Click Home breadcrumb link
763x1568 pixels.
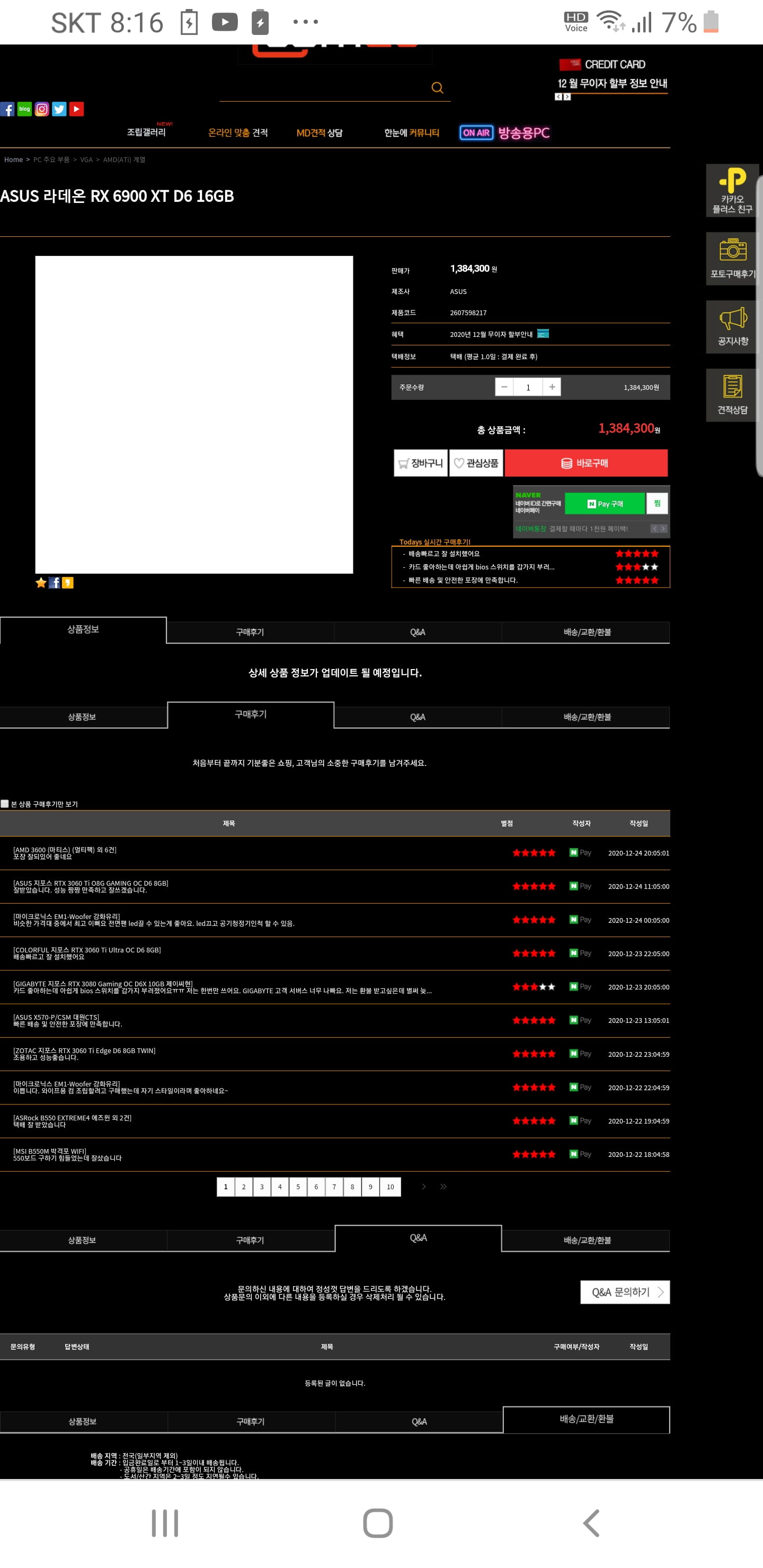pyautogui.click(x=13, y=159)
